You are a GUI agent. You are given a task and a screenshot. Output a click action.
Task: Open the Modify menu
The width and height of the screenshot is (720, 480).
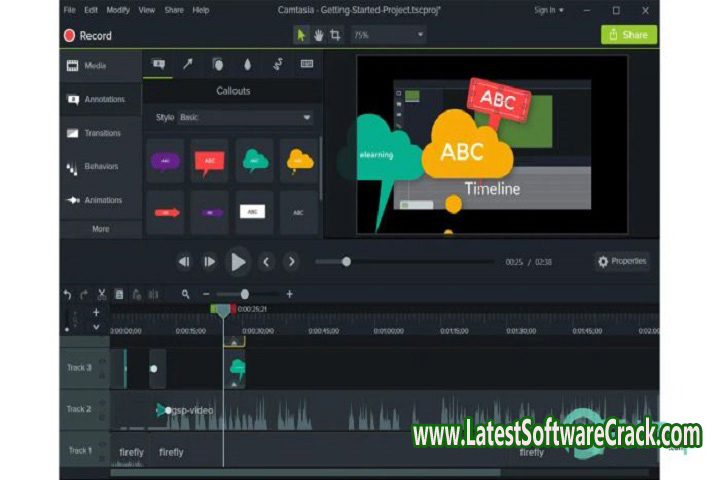[117, 10]
